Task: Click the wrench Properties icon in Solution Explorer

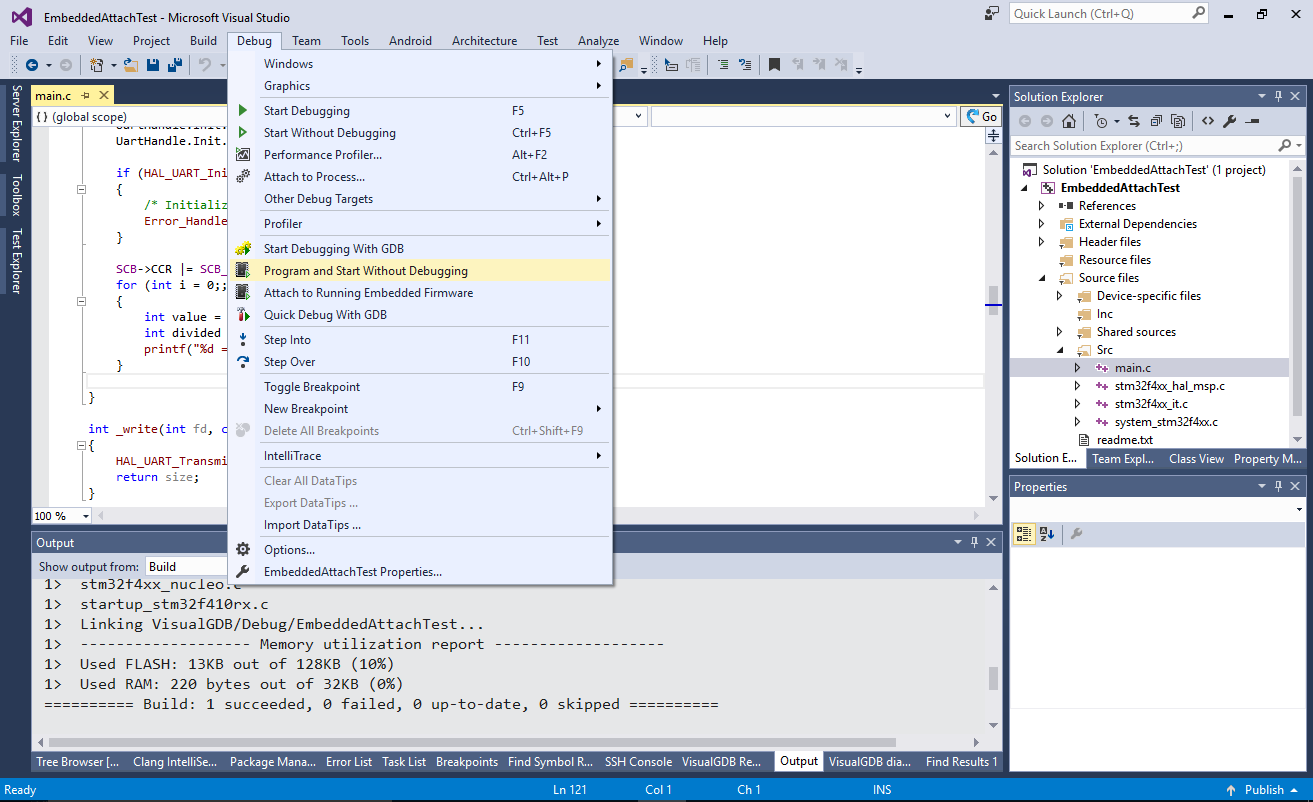Action: (1230, 121)
